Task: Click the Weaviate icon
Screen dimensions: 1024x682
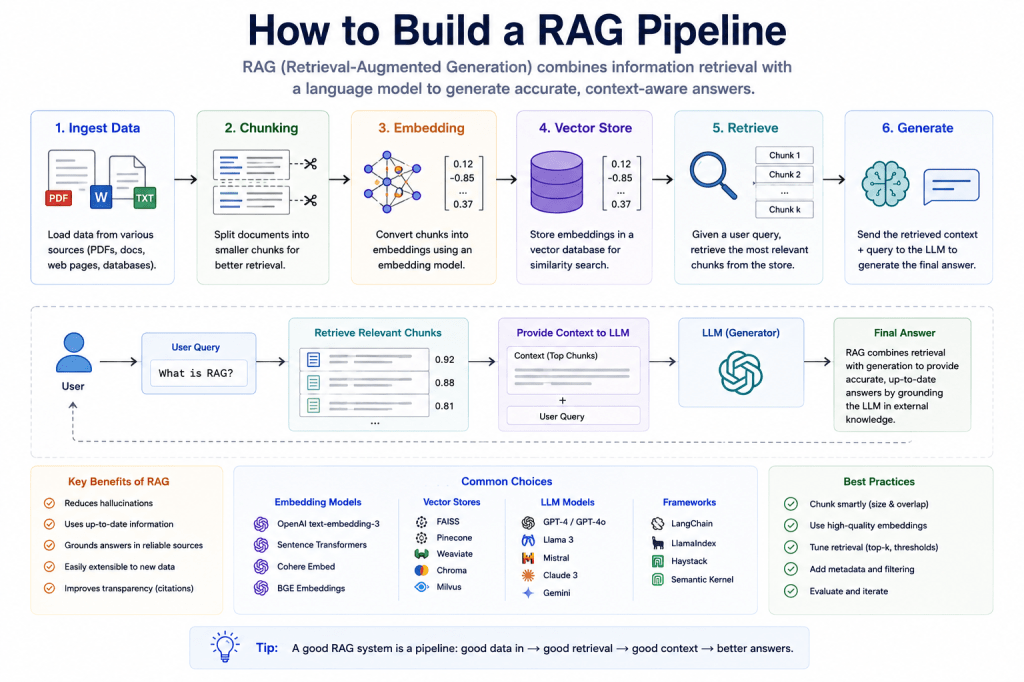Action: click(422, 553)
